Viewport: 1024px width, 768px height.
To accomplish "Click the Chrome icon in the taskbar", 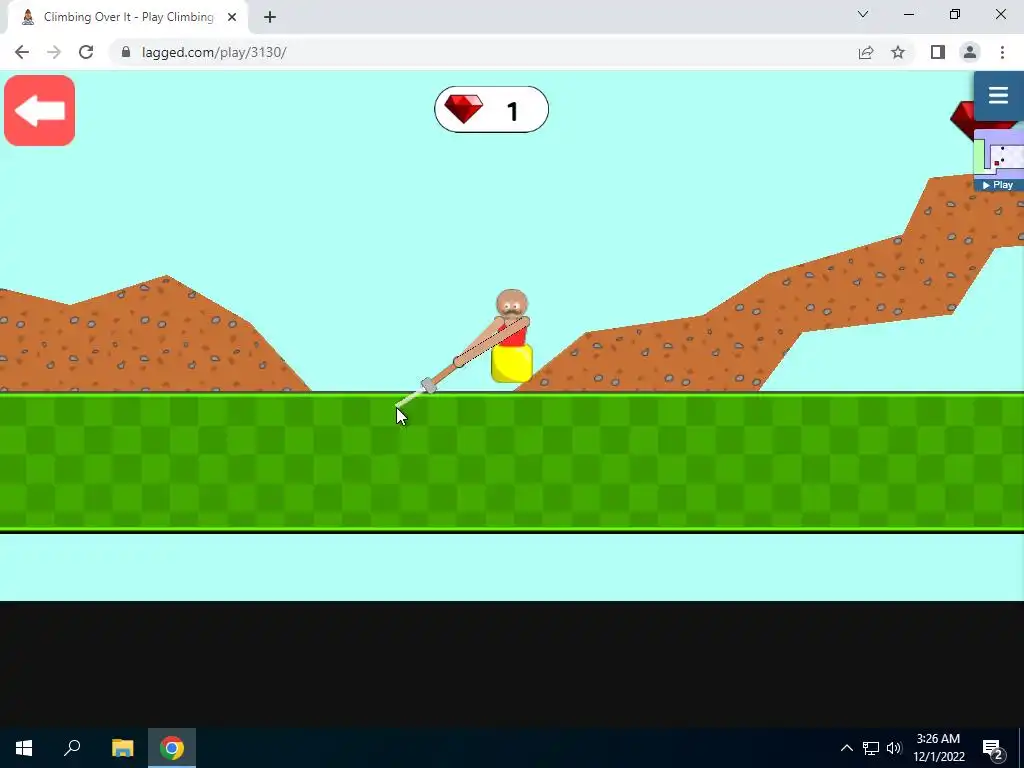I will pos(172,748).
